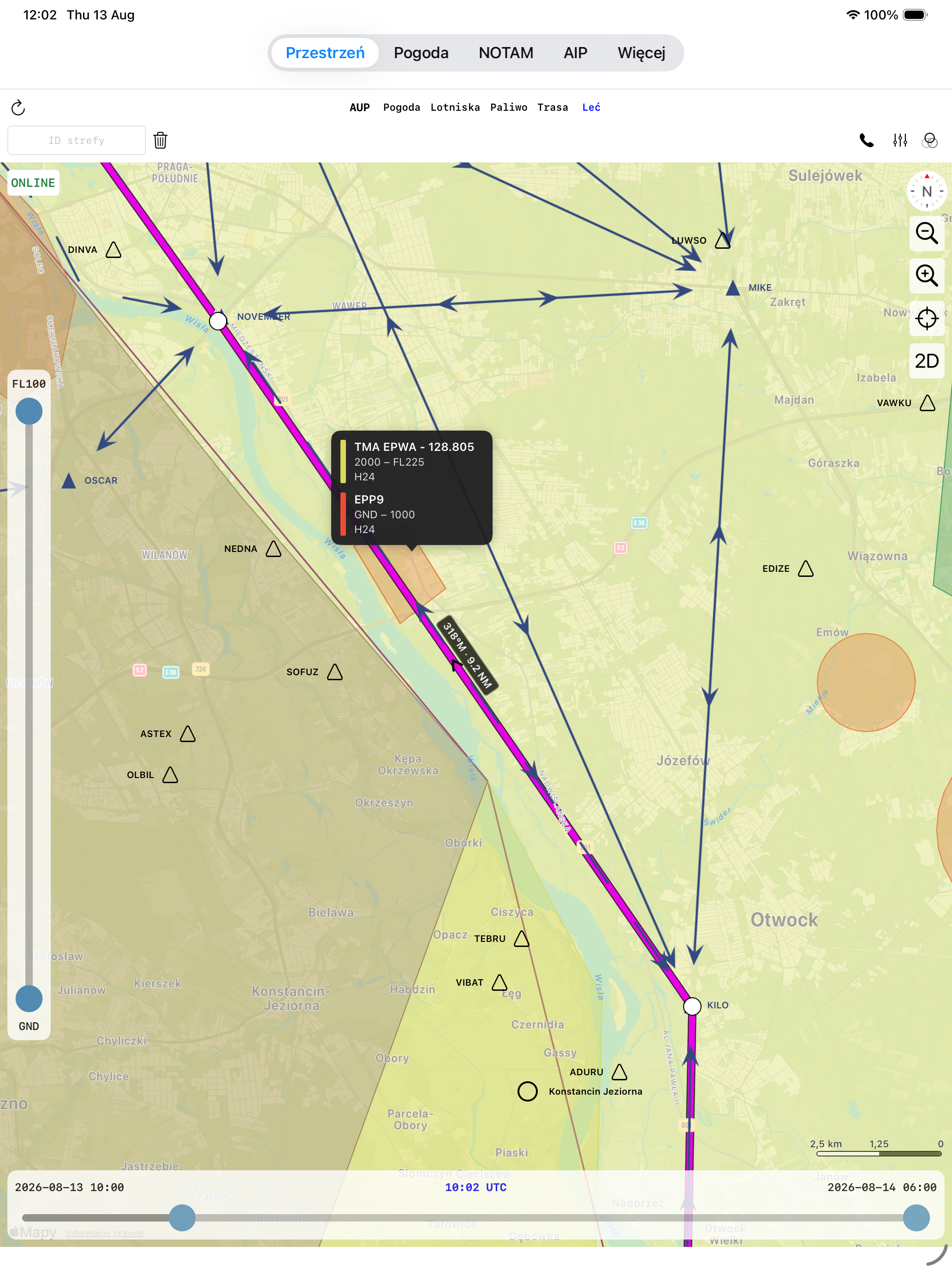Center map on current location
Viewport: 952px width, 1270px height.
point(927,318)
